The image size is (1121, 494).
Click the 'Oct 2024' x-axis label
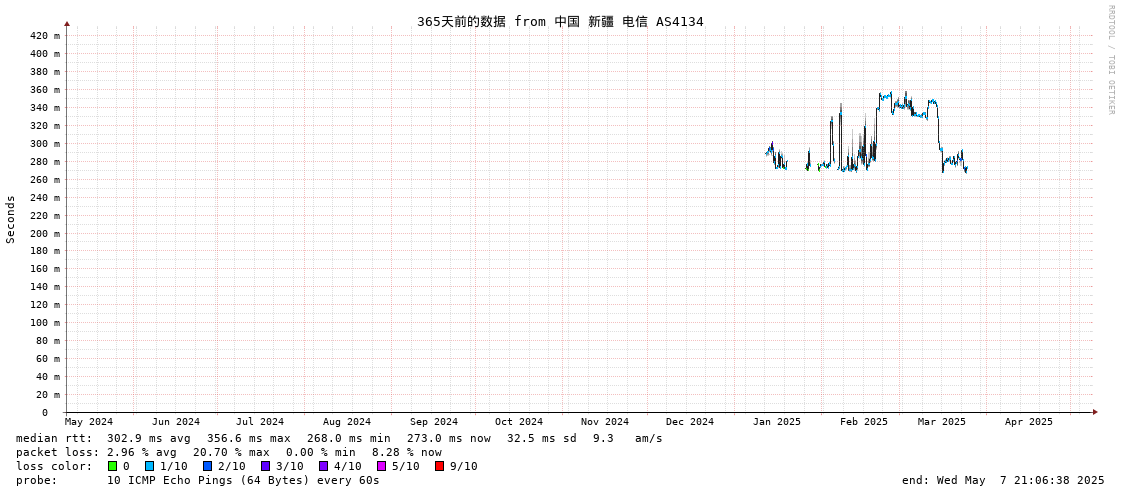519,422
